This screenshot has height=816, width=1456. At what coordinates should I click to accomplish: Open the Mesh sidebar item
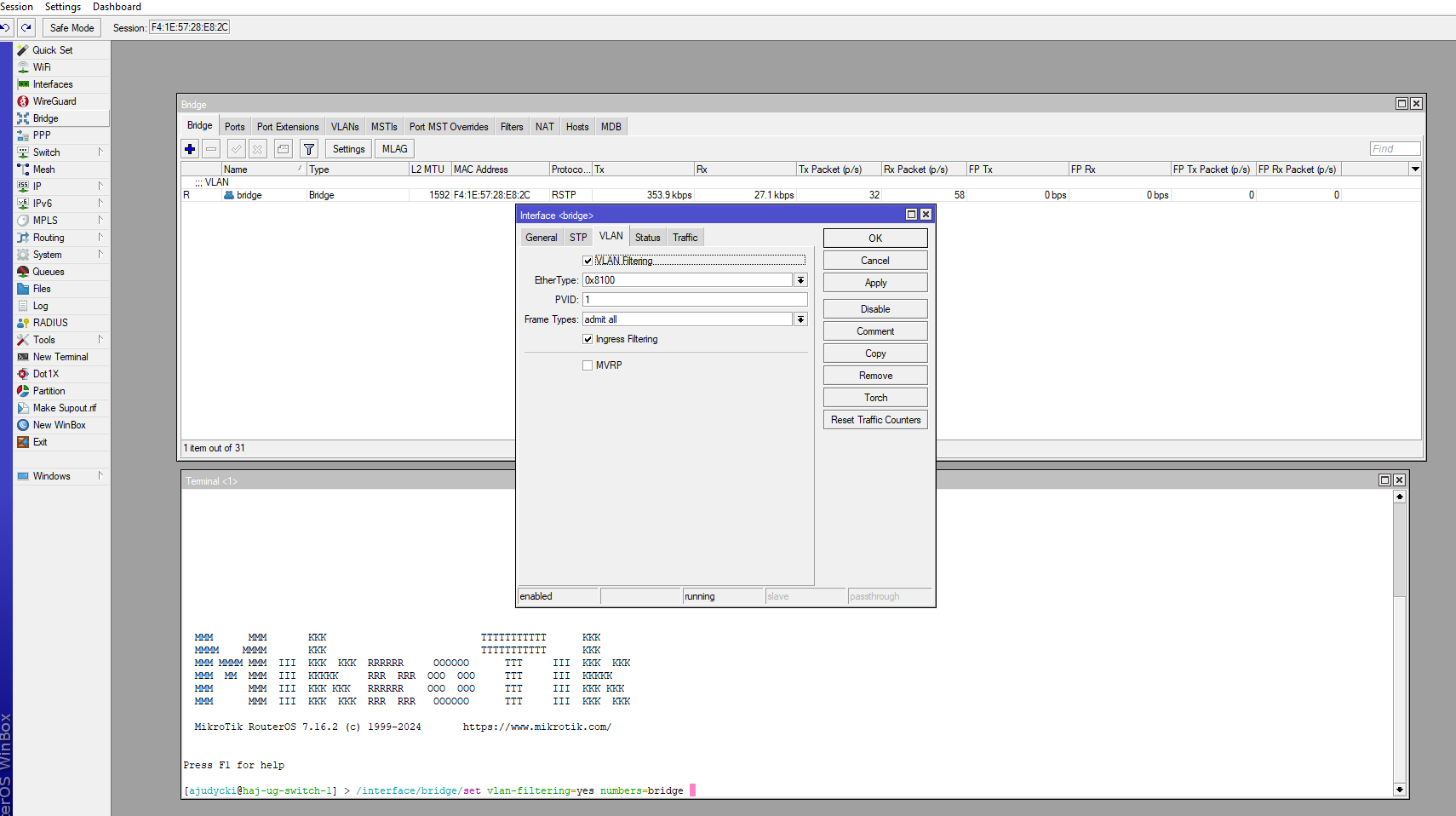point(43,170)
